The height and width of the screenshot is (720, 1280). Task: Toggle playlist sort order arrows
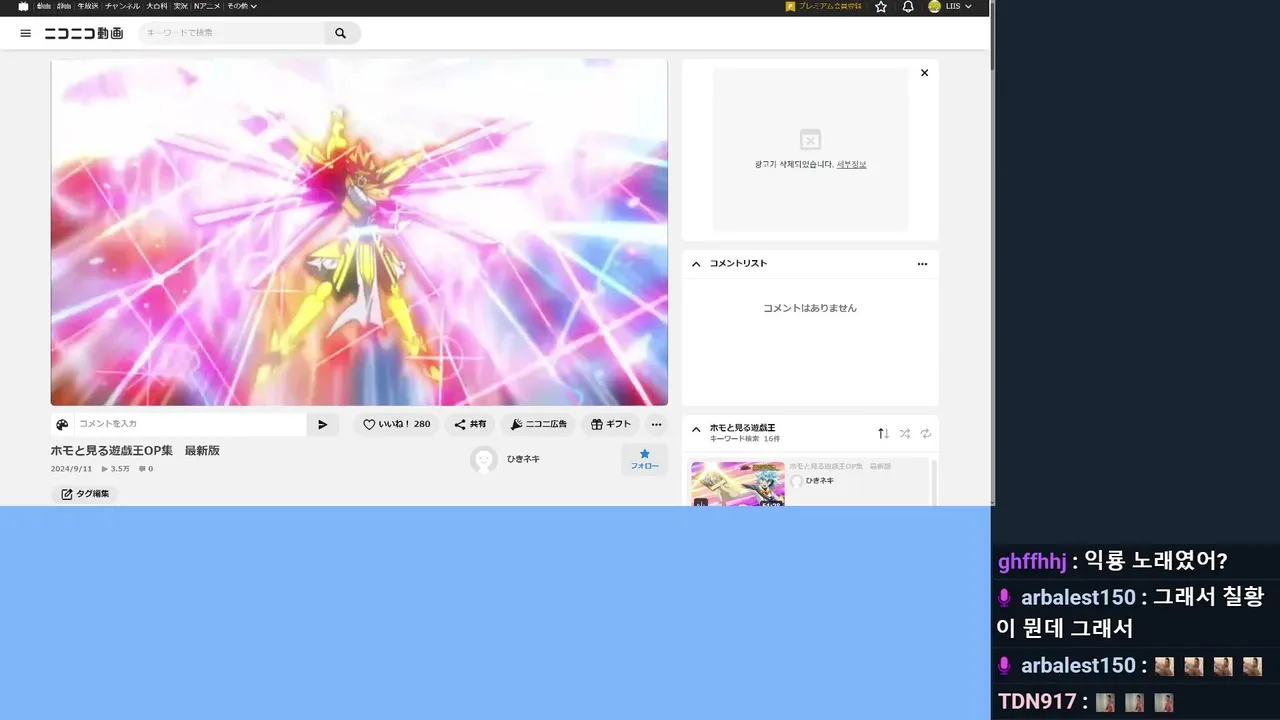[x=883, y=433]
